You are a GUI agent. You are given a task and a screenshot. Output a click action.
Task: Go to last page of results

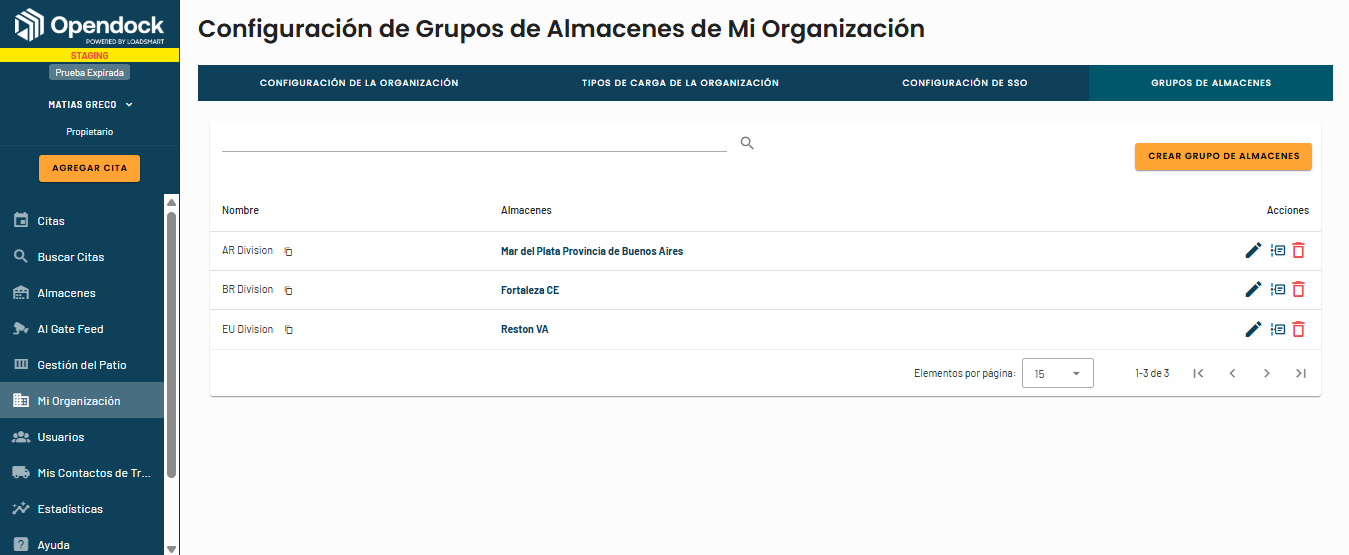click(1300, 373)
